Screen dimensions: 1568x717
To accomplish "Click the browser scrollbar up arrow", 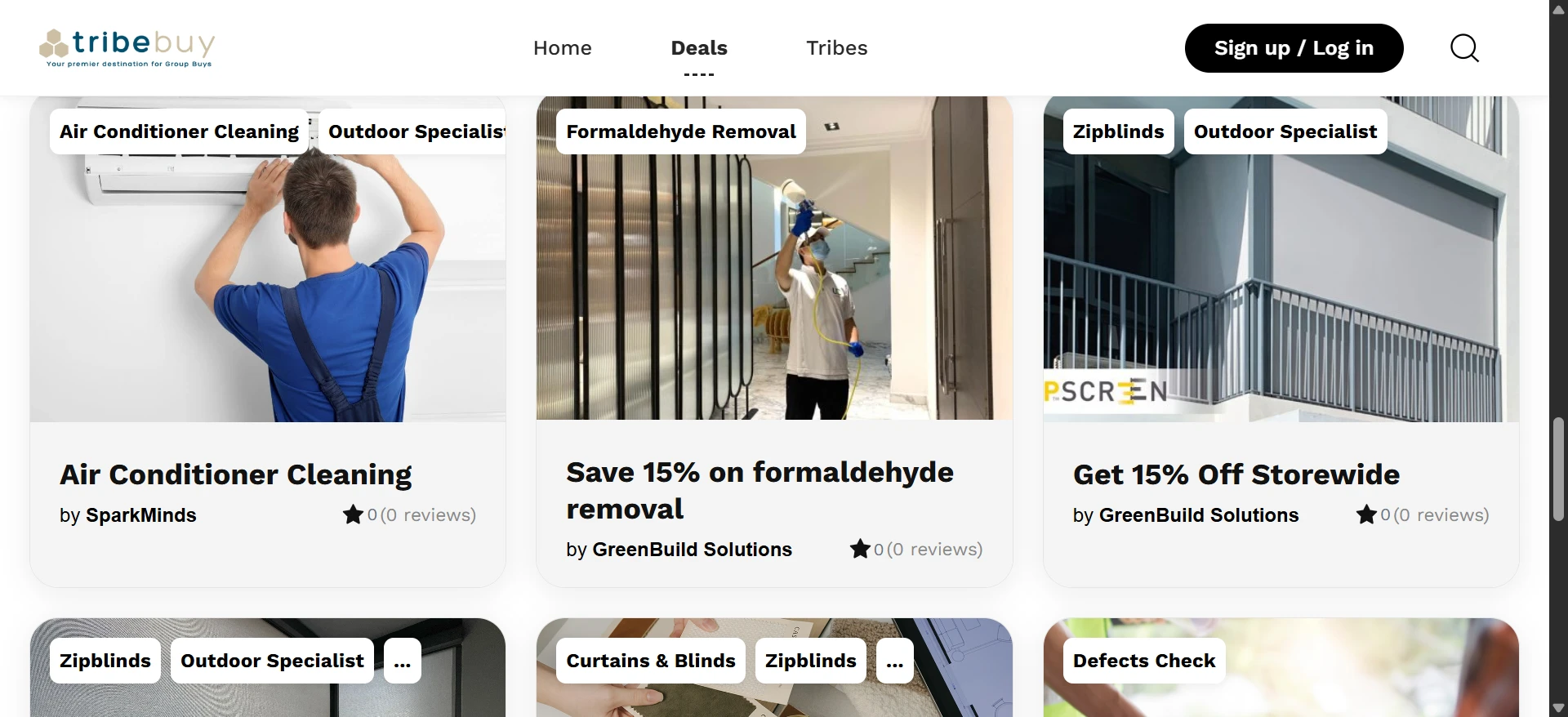I will point(1558,9).
